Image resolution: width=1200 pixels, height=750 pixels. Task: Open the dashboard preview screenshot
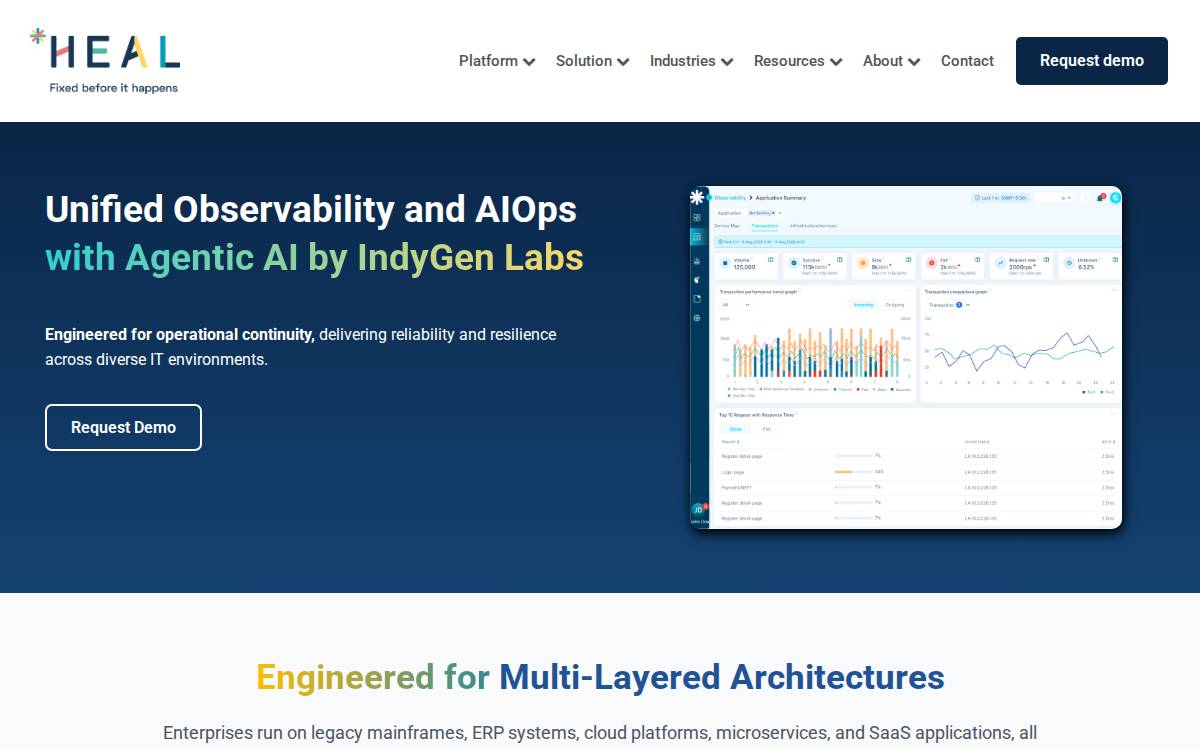(905, 357)
